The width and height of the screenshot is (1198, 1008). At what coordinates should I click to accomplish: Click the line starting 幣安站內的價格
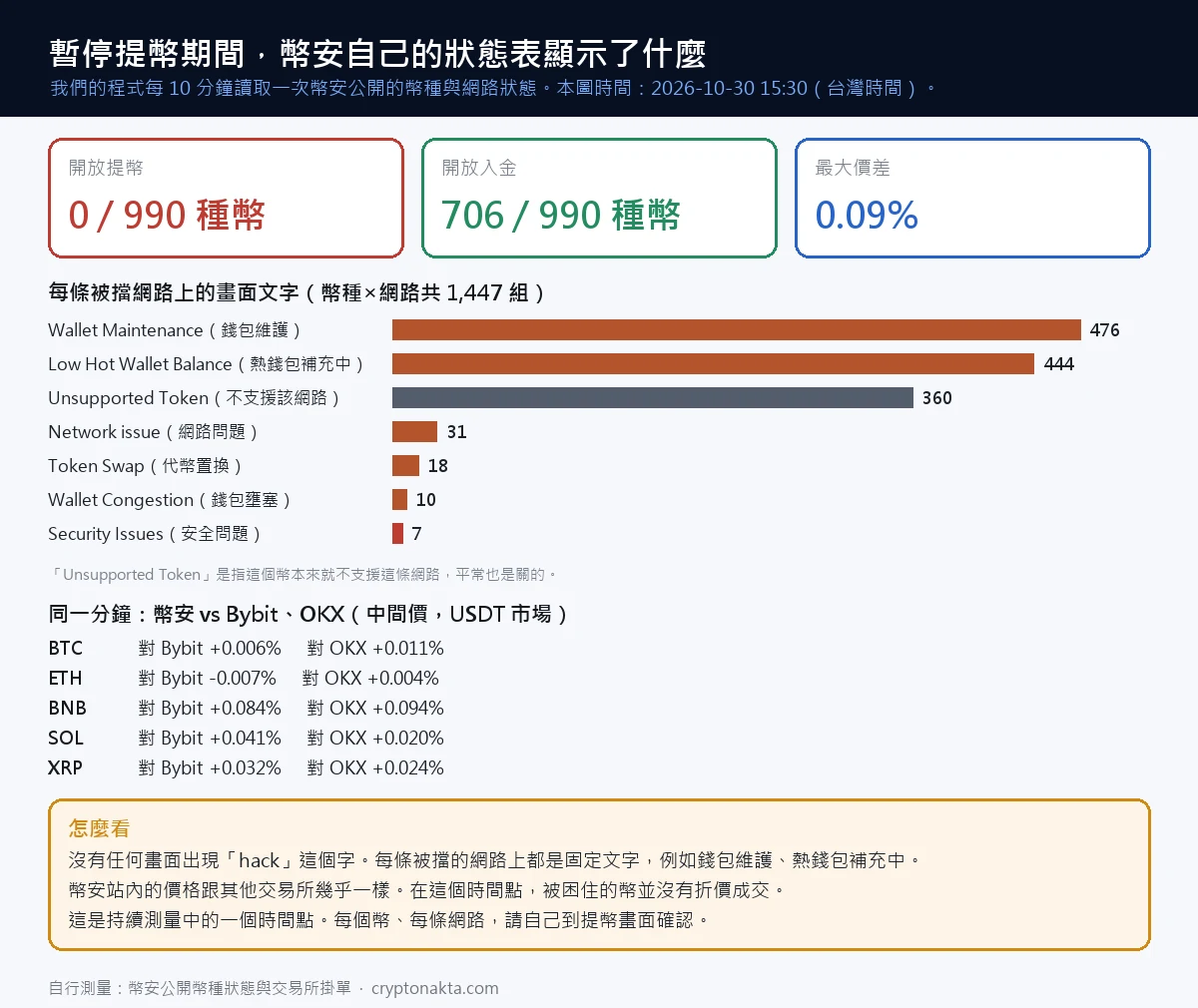pos(427,890)
